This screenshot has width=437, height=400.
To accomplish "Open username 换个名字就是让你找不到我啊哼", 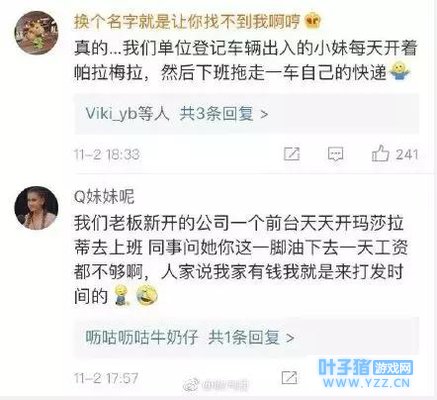I will 187,21.
